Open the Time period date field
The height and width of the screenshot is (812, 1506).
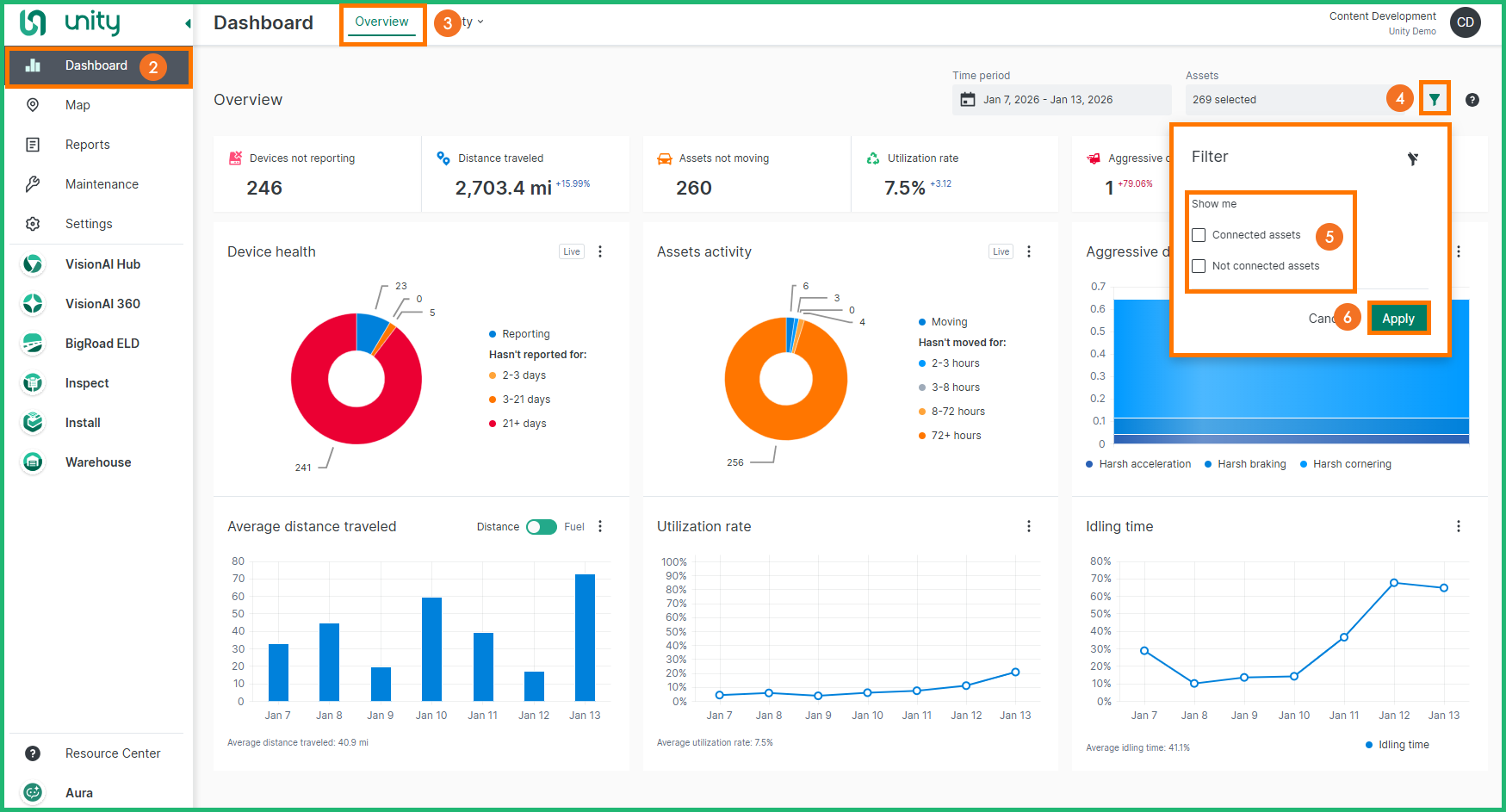1061,100
